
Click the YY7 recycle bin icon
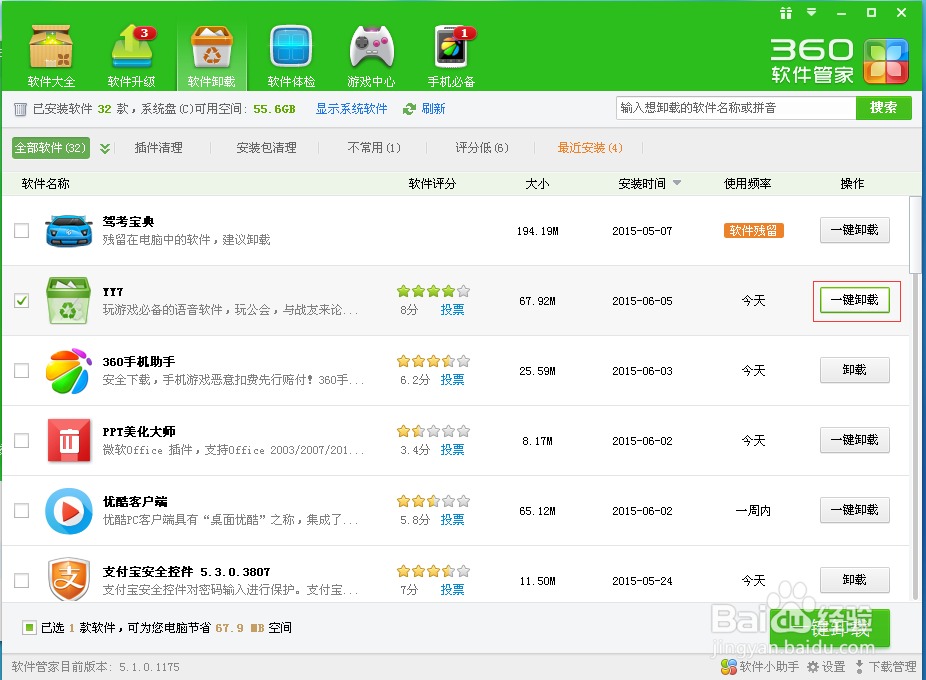tap(69, 301)
